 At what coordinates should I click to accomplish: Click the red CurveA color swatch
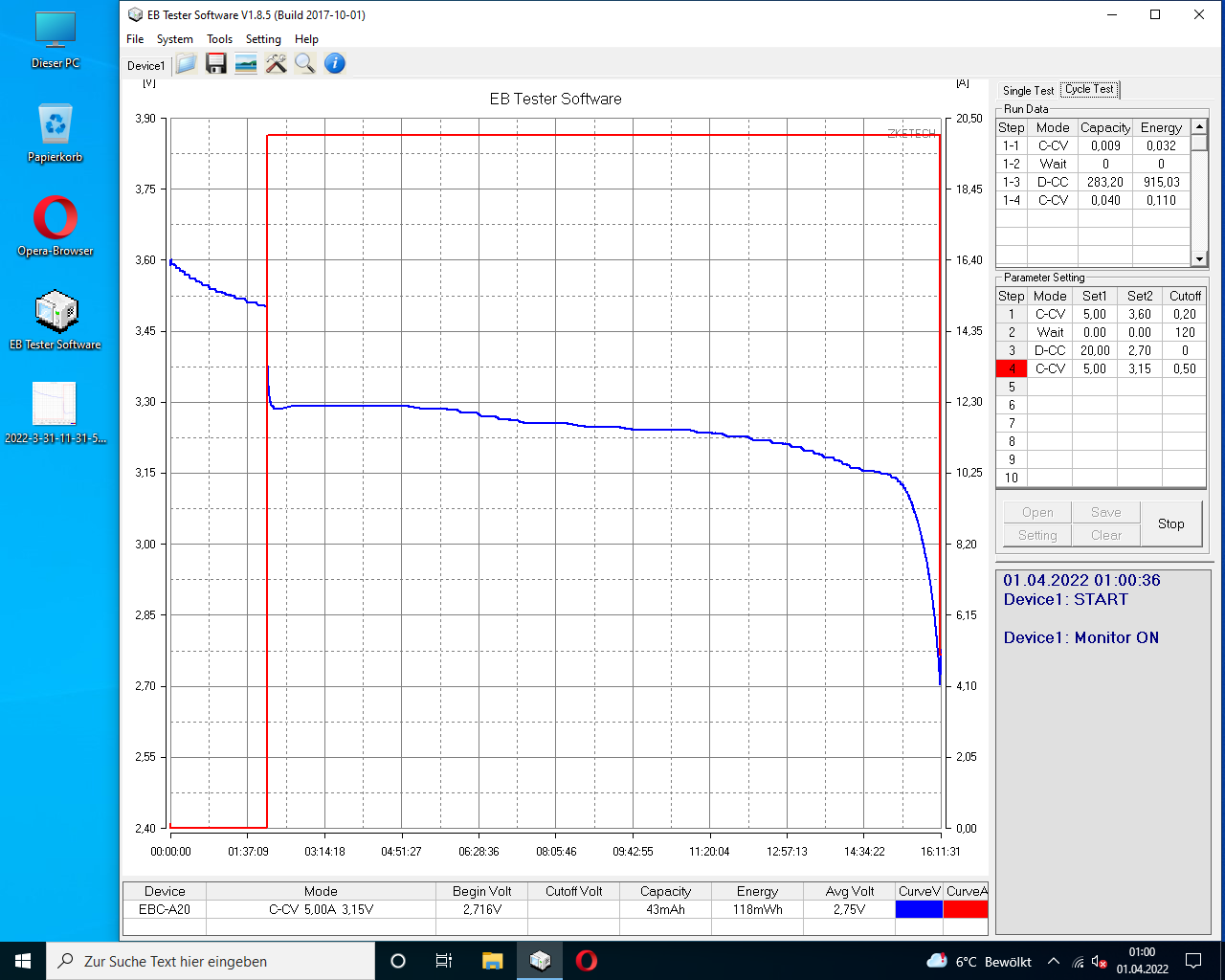coord(966,909)
